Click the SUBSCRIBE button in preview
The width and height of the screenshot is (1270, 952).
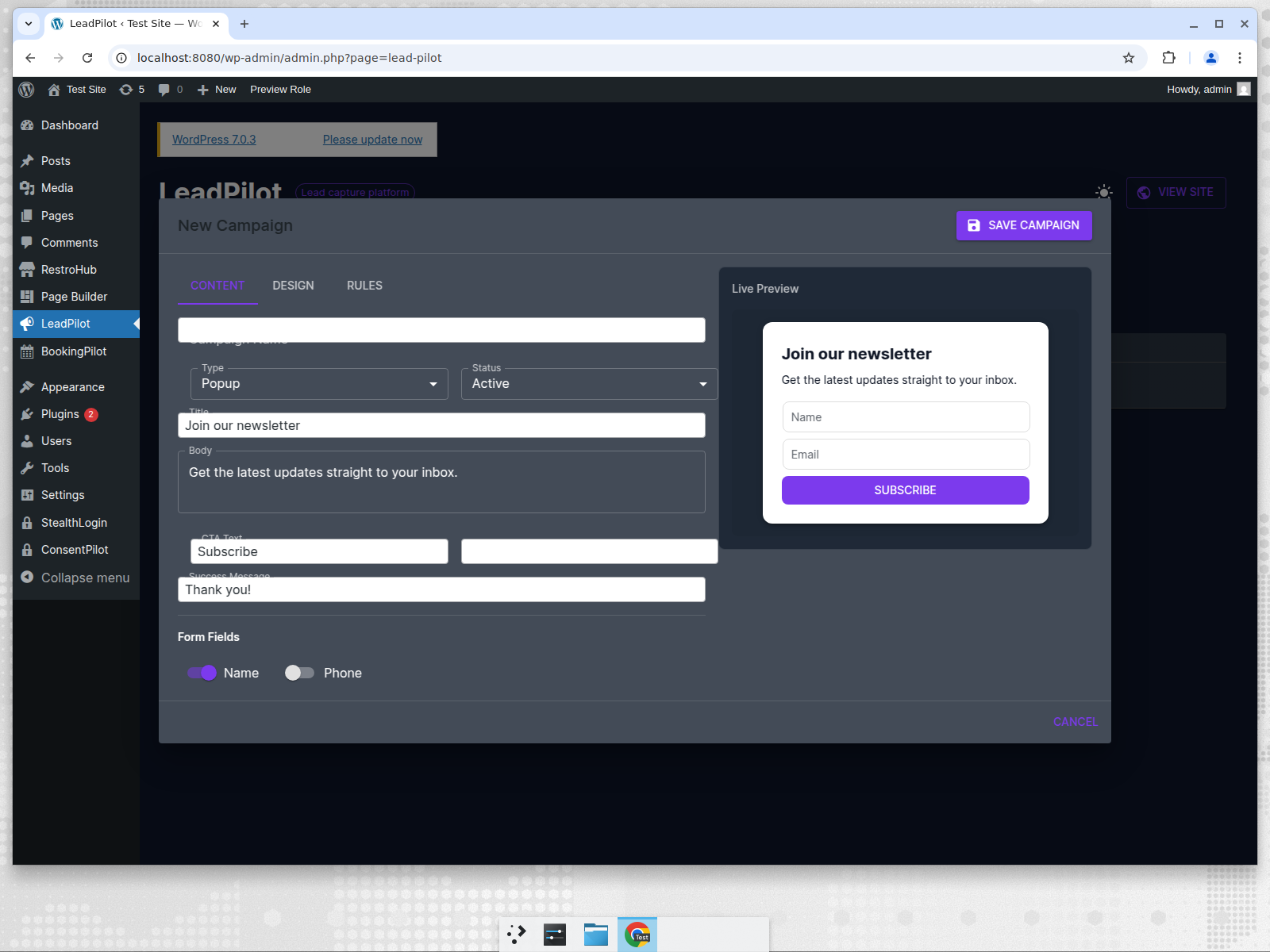(906, 490)
